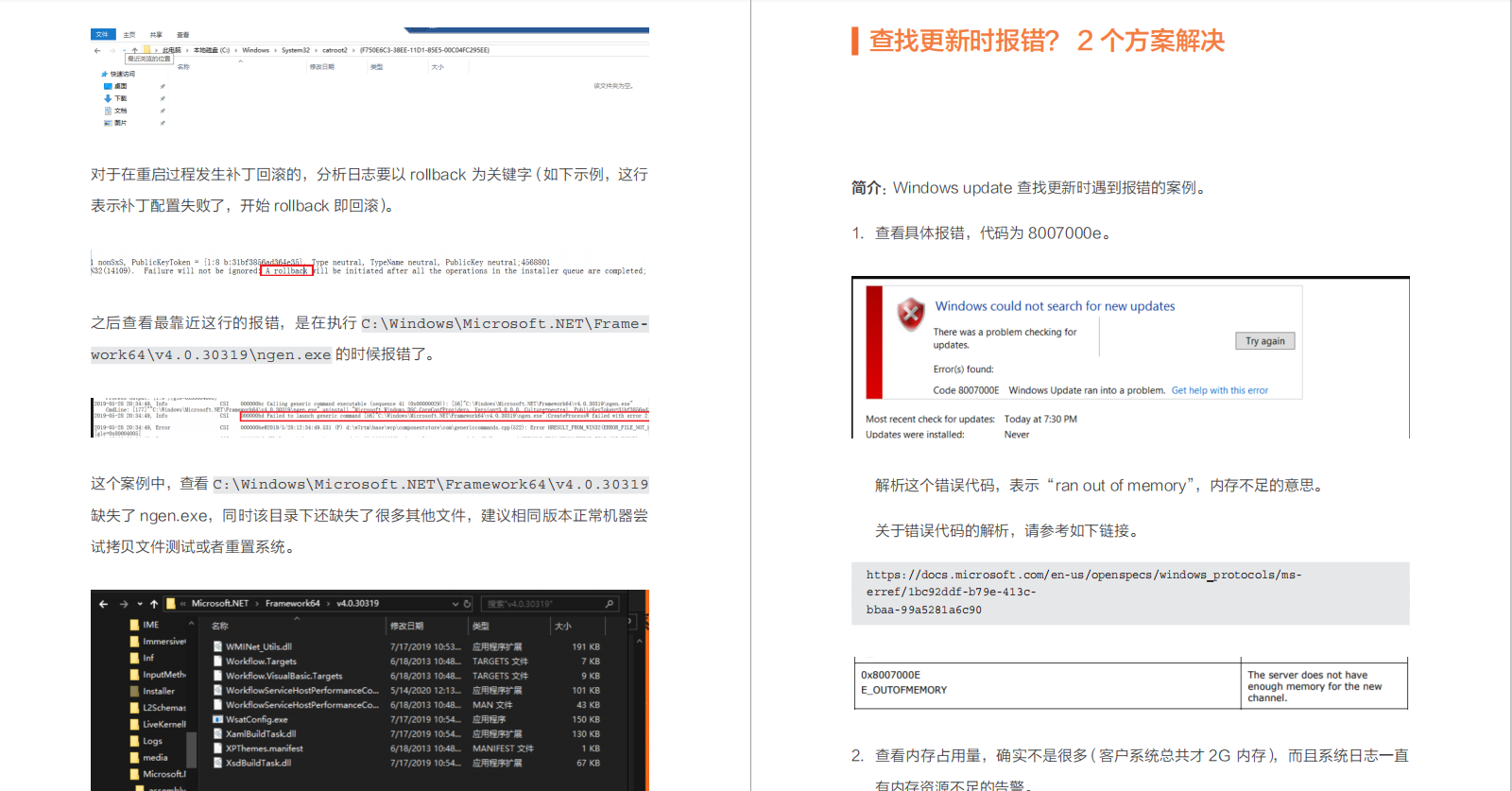Click the up arrow in the dark Explorer window
Screen dimensions: 1512x791
coord(154,604)
